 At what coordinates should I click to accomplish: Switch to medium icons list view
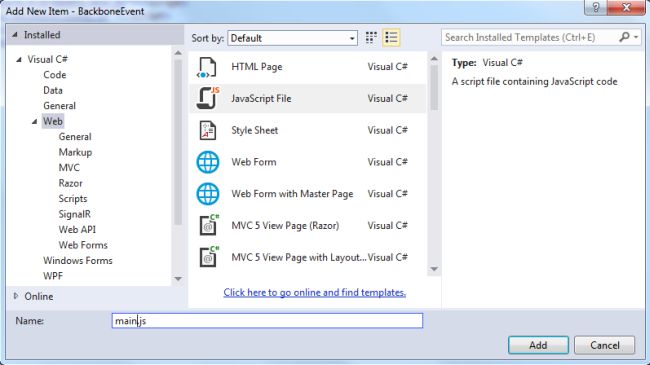coord(391,38)
